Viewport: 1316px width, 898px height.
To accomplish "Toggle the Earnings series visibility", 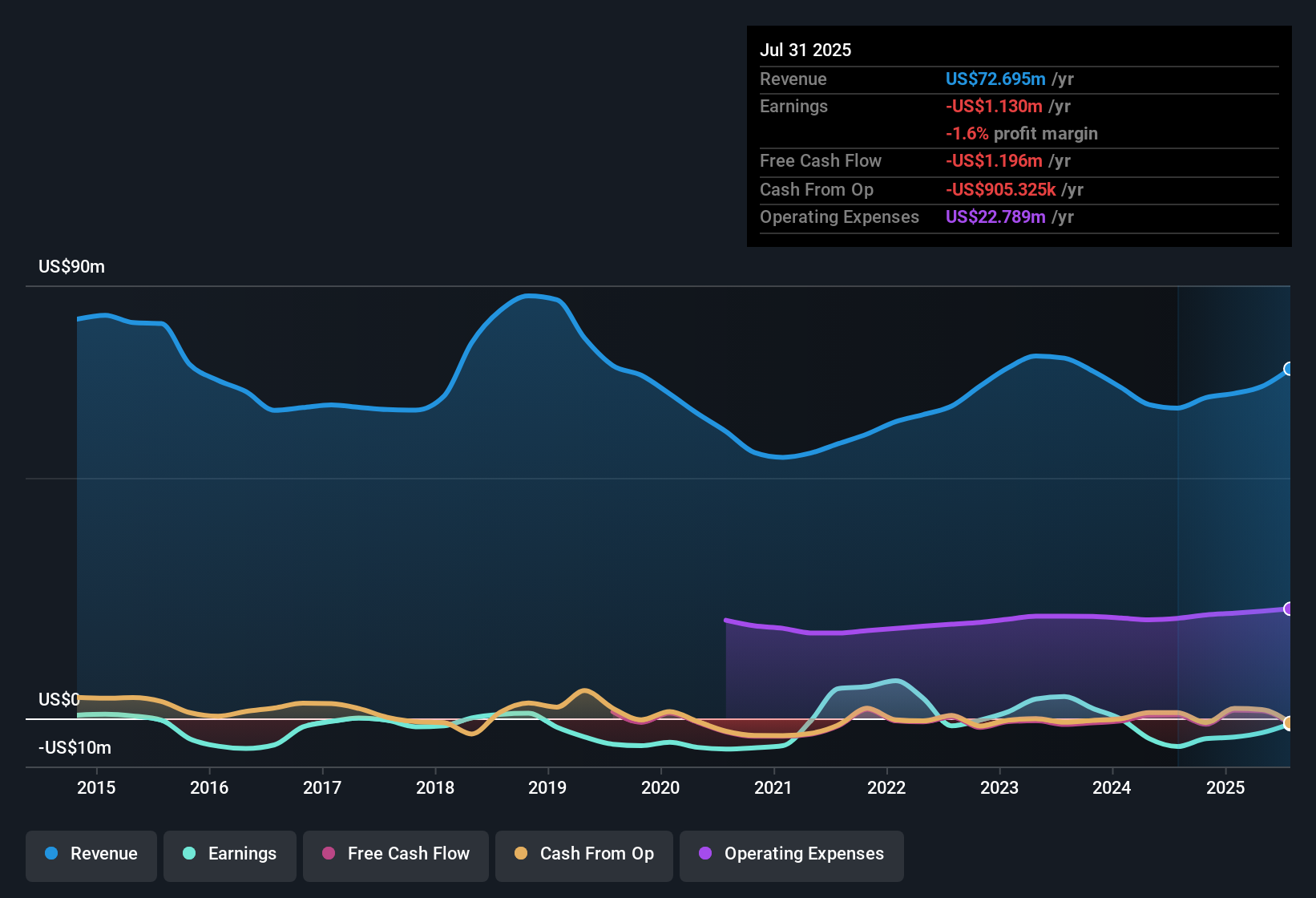I will [230, 854].
